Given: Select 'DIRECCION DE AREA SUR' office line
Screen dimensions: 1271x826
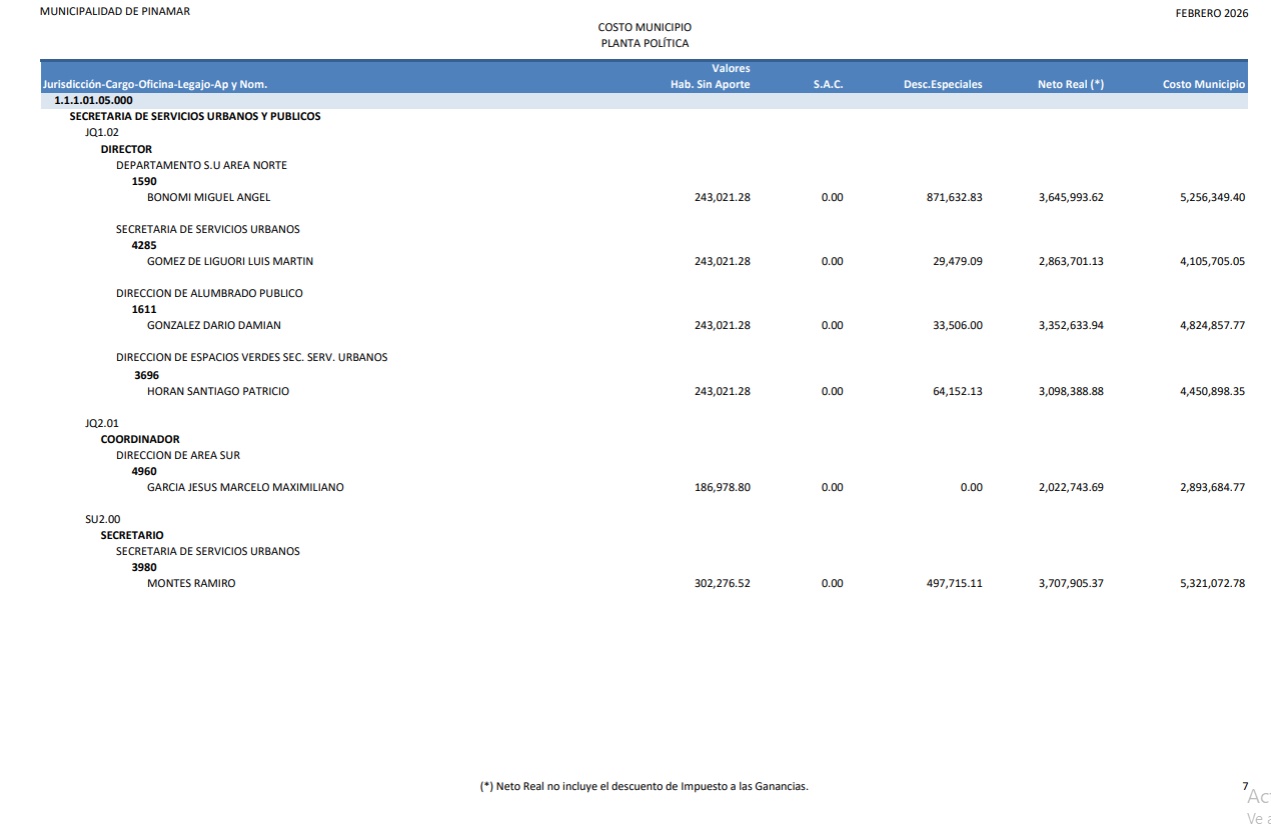Looking at the screenshot, I should pos(178,455).
